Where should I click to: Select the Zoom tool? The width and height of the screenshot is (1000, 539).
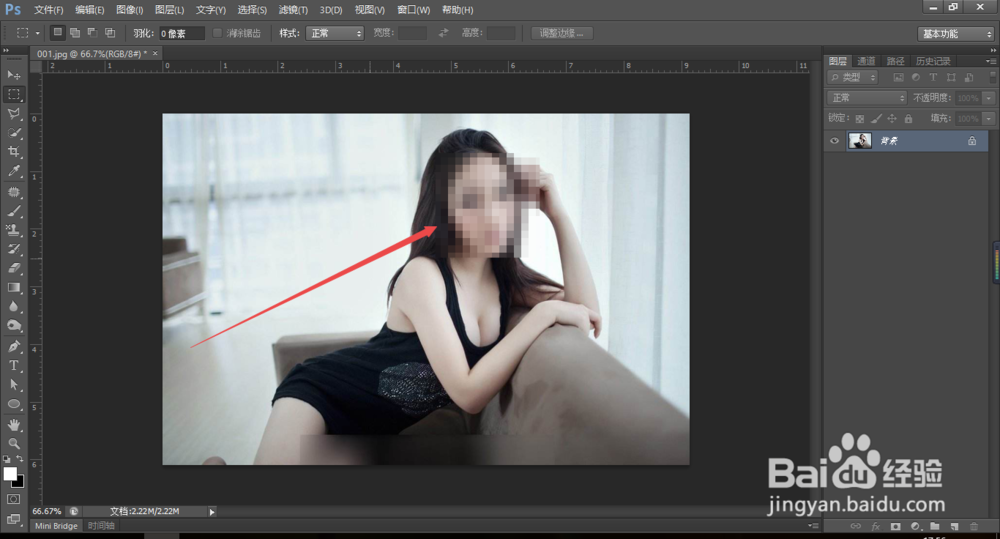pos(13,443)
